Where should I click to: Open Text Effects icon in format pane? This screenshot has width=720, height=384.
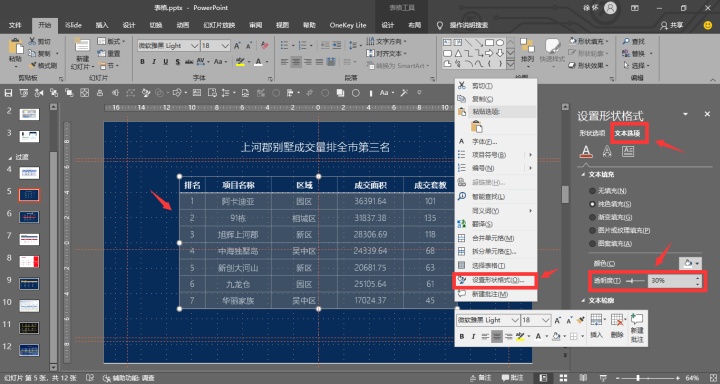coord(607,151)
